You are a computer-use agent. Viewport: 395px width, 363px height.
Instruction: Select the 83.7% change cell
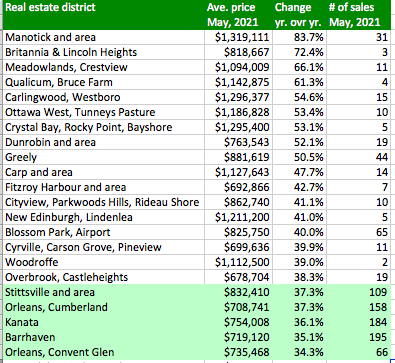299,37
